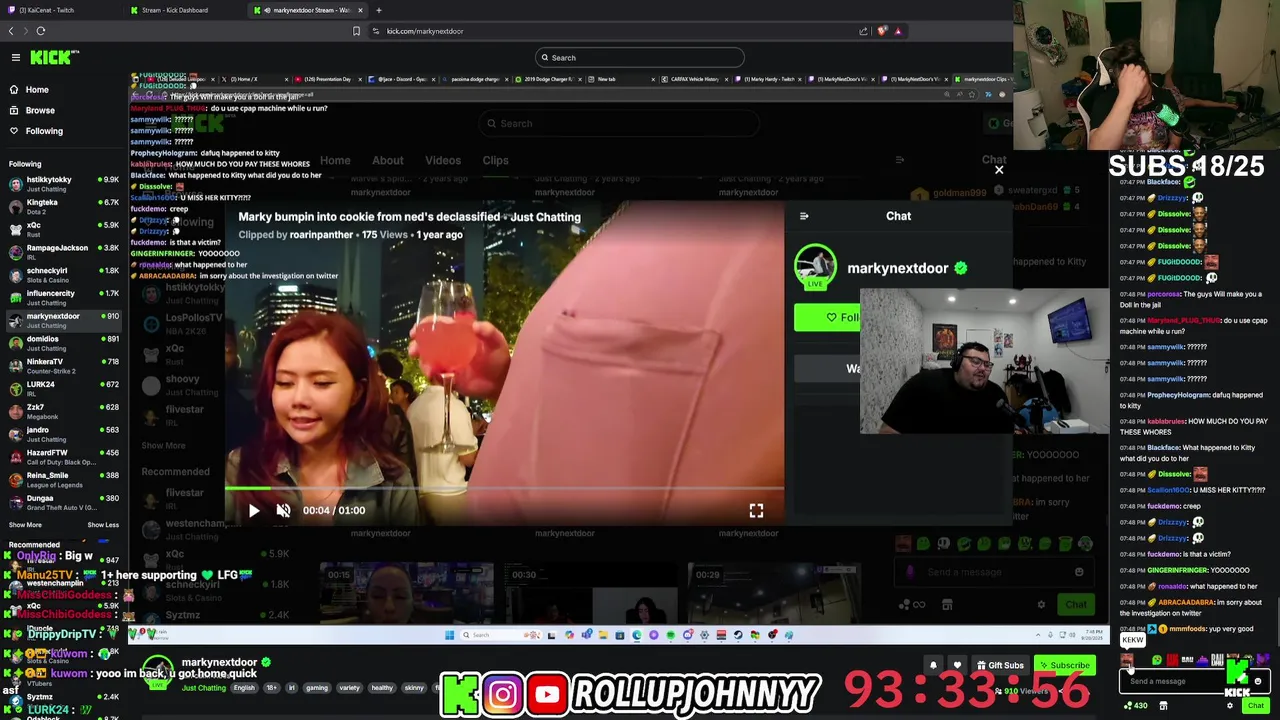
Task: Click the gaming tag
Action: 317,688
